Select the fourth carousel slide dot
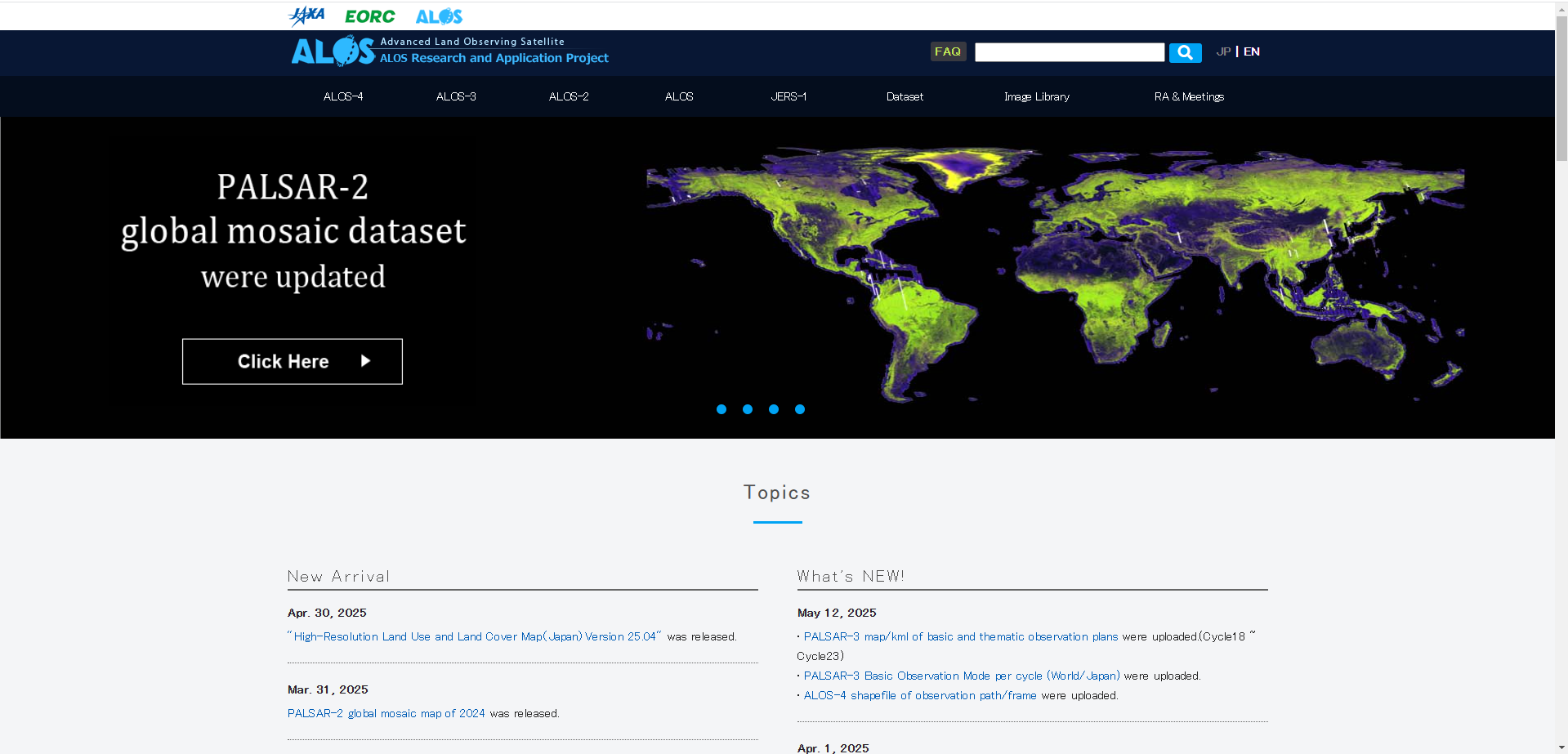Image resolution: width=1568 pixels, height=754 pixels. 800,409
